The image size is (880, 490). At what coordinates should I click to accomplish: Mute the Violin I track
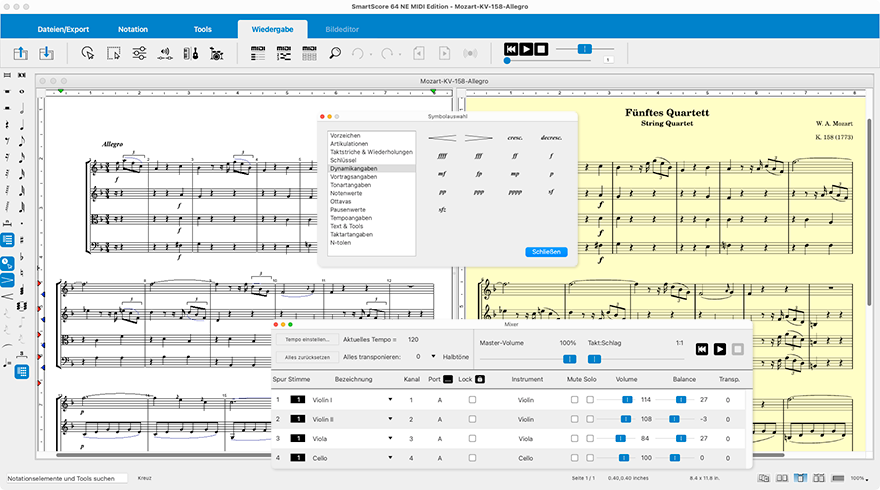pos(574,400)
